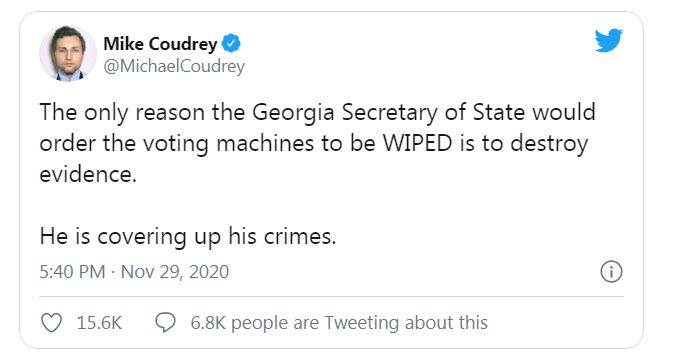Click the word 'WIPED' in the tweet
The width and height of the screenshot is (677, 360).
coord(418,143)
